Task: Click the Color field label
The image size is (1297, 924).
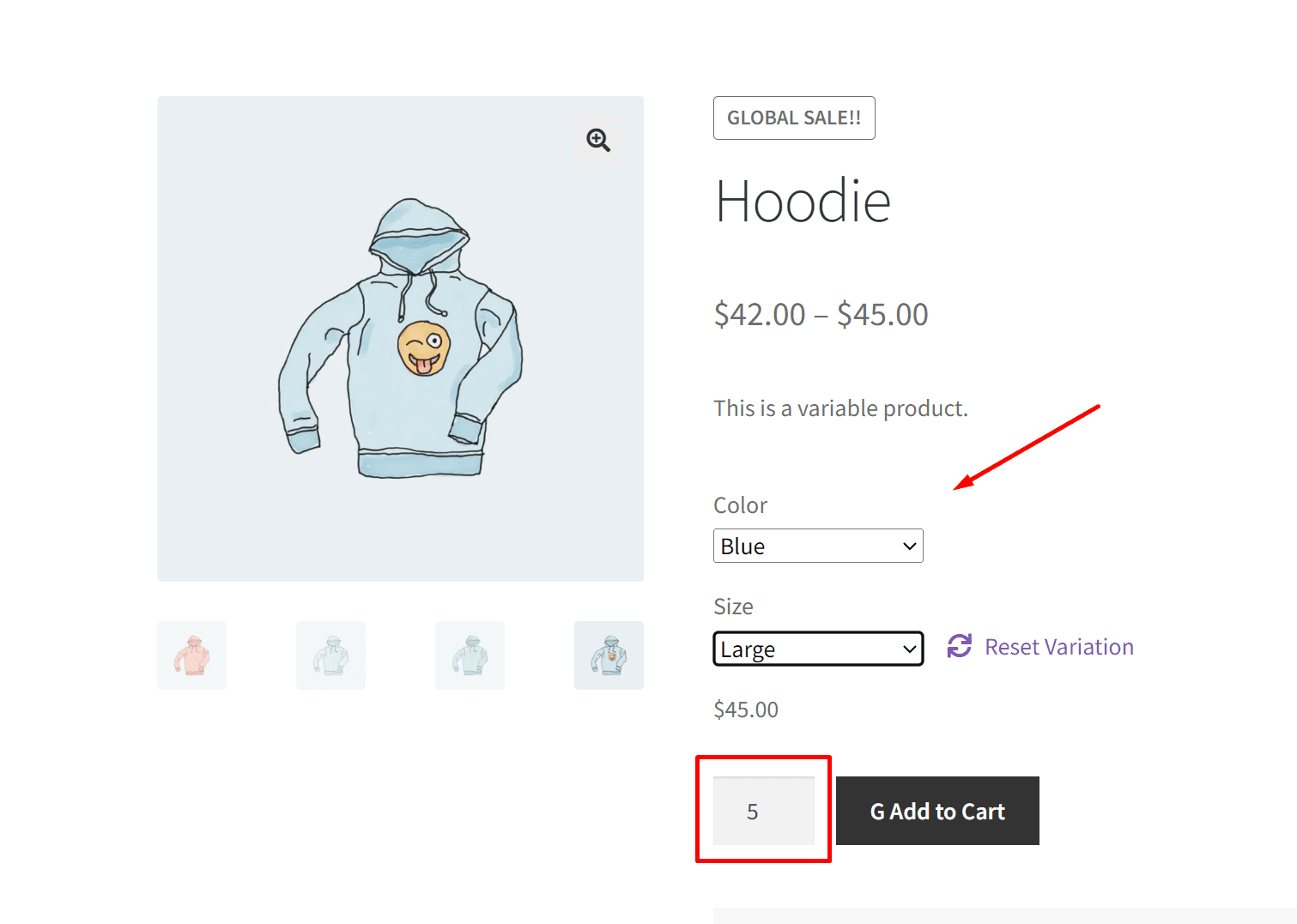Action: point(740,505)
